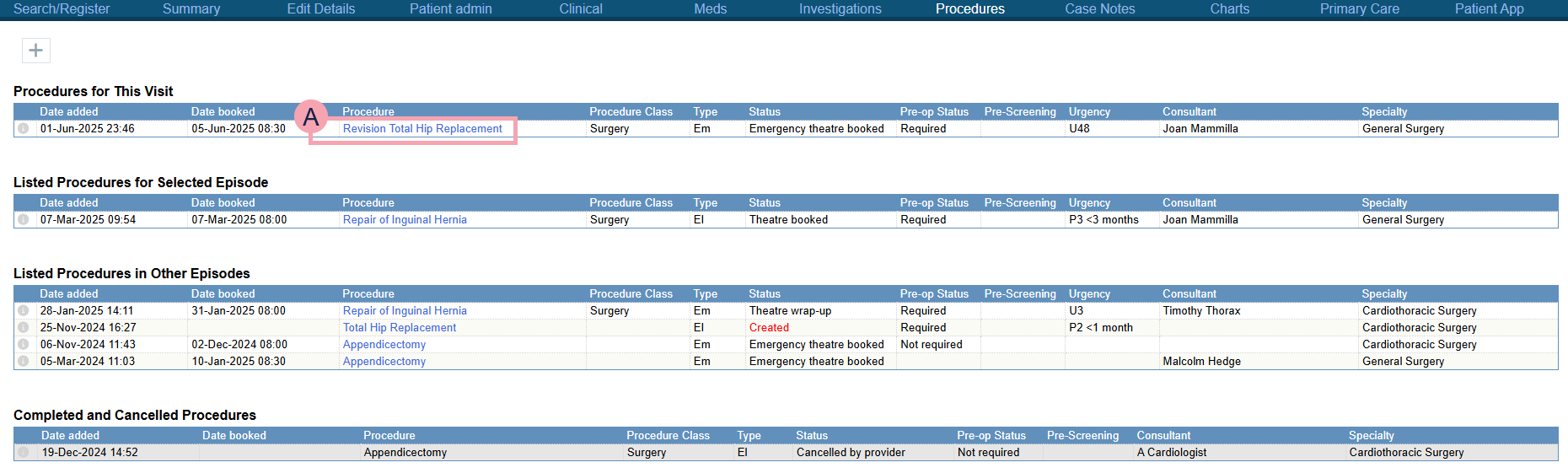Go to the Meds tab
1568x473 pixels.
710,9
